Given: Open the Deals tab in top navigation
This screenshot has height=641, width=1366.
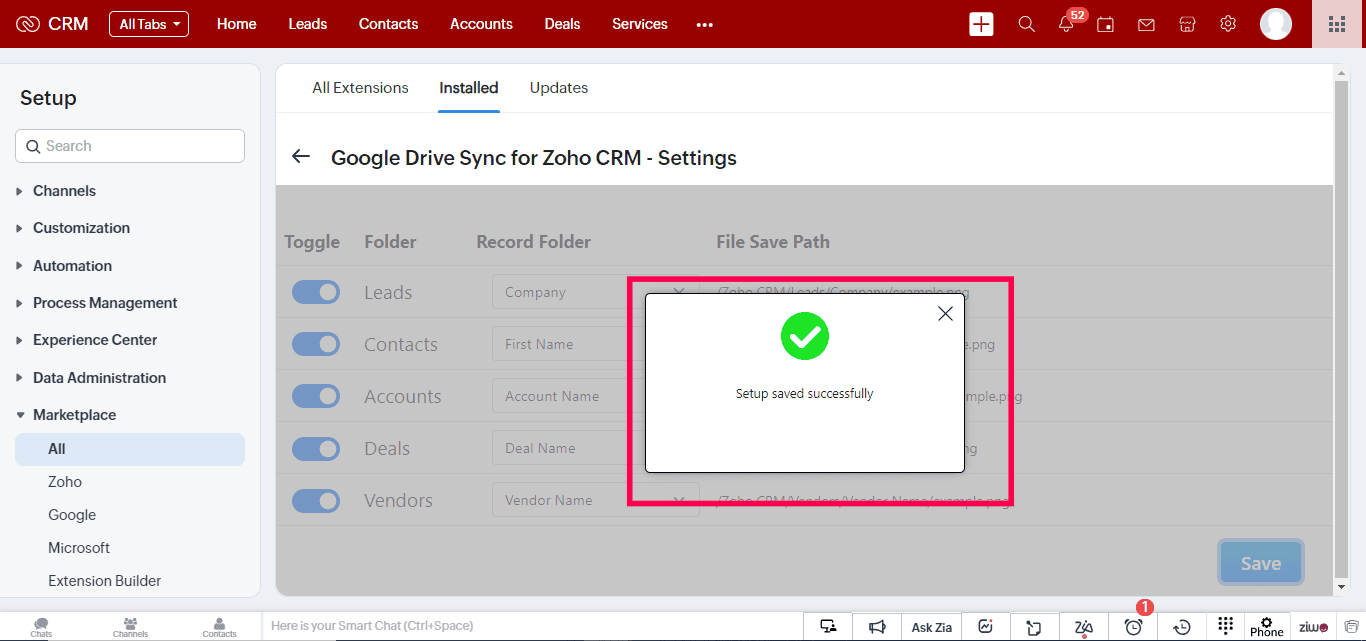Looking at the screenshot, I should pyautogui.click(x=563, y=24).
